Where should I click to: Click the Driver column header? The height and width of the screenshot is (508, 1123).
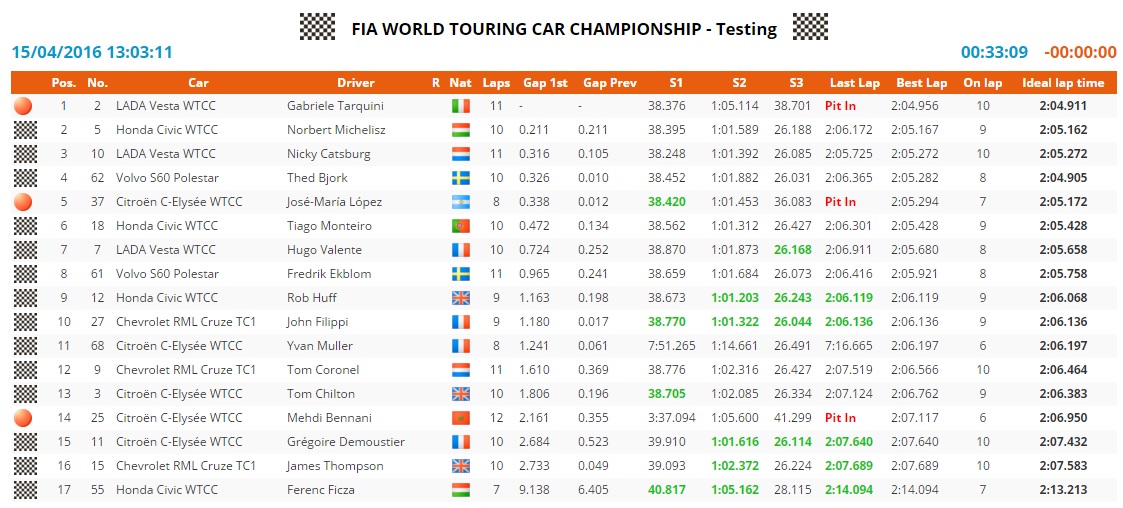(x=356, y=83)
